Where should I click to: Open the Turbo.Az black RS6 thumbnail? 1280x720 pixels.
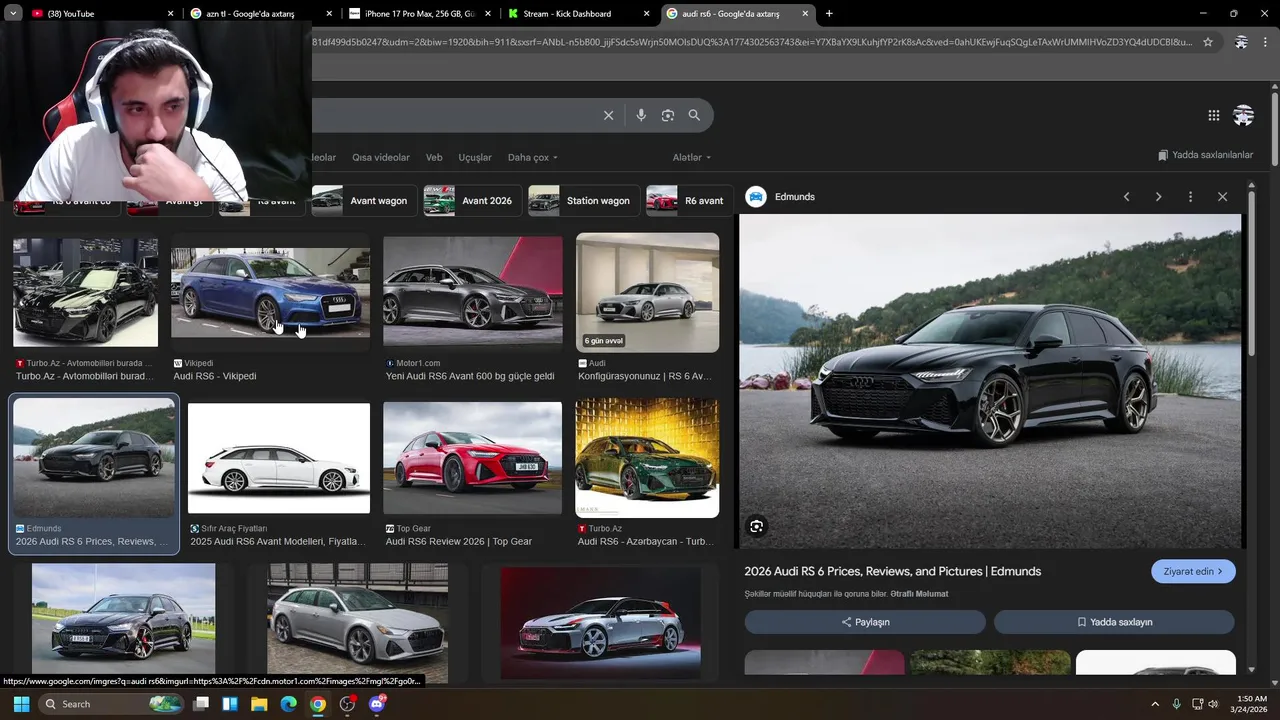[85, 293]
